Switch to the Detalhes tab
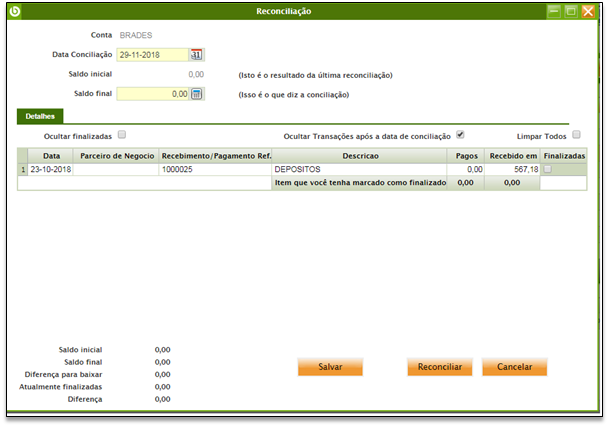The image size is (609, 427). [x=41, y=117]
